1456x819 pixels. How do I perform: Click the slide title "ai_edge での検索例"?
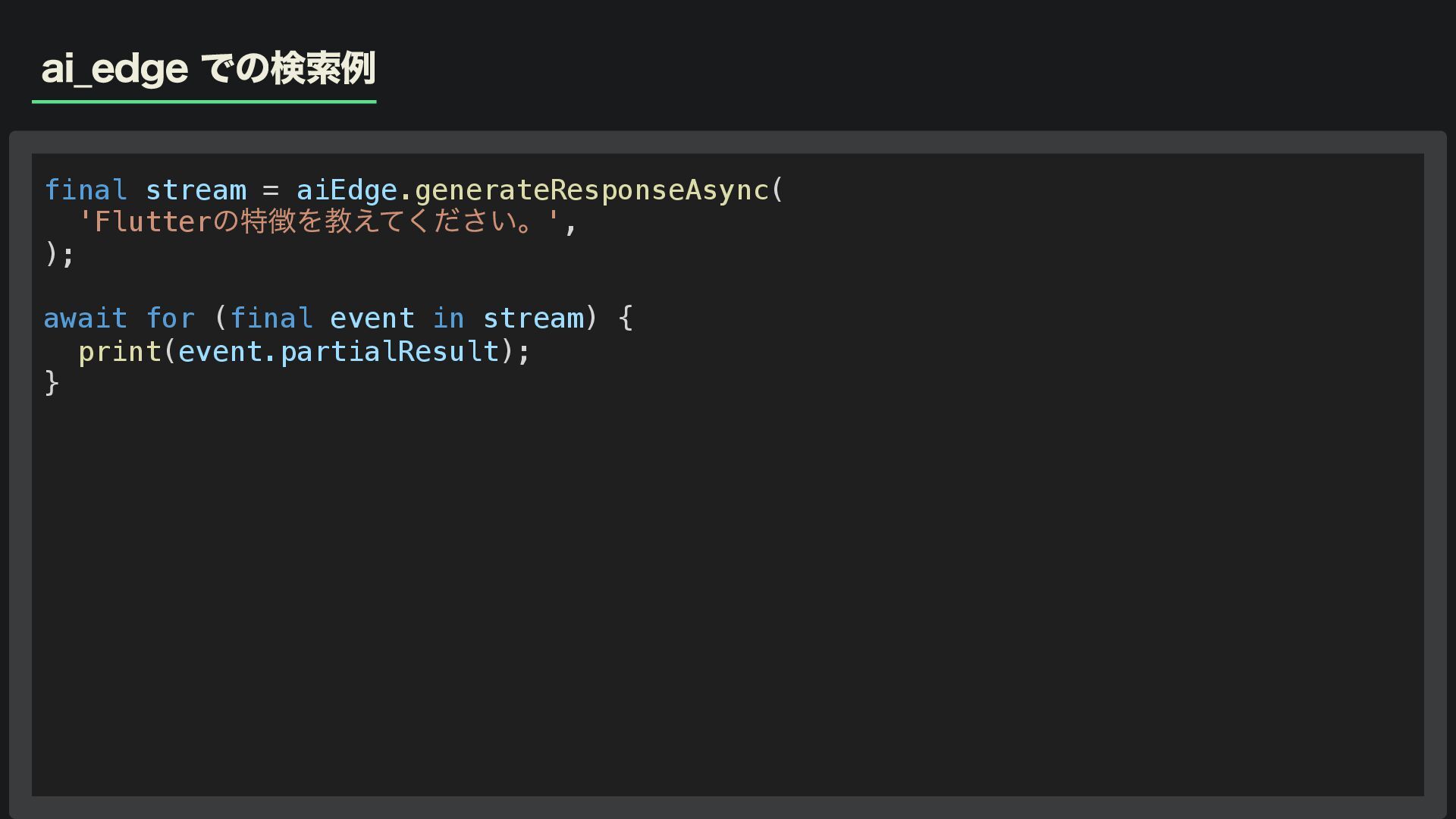pyautogui.click(x=208, y=69)
